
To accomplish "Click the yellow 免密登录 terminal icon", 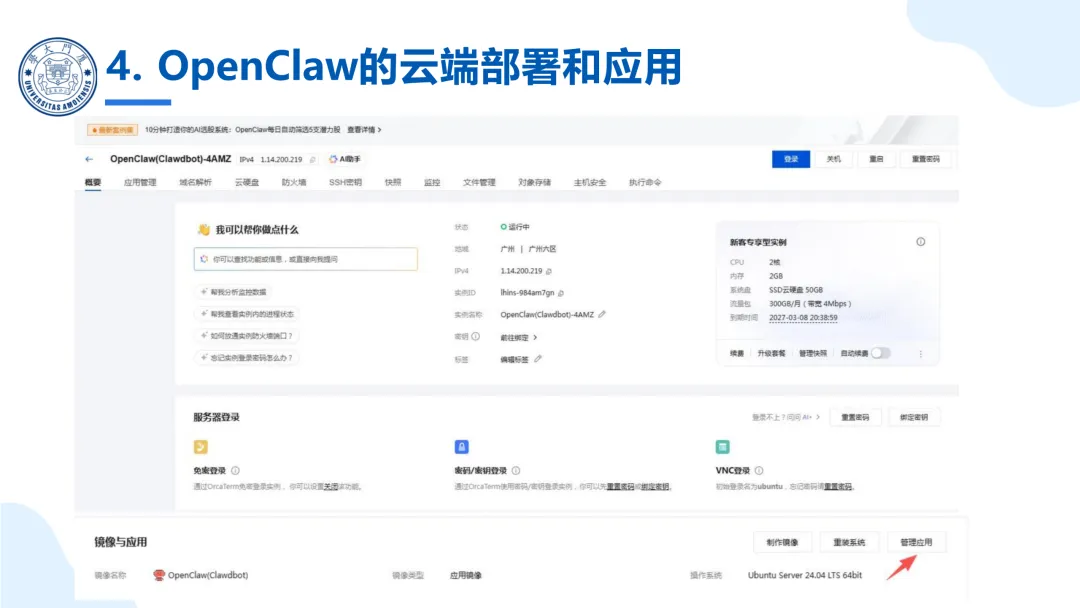I will tap(200, 447).
